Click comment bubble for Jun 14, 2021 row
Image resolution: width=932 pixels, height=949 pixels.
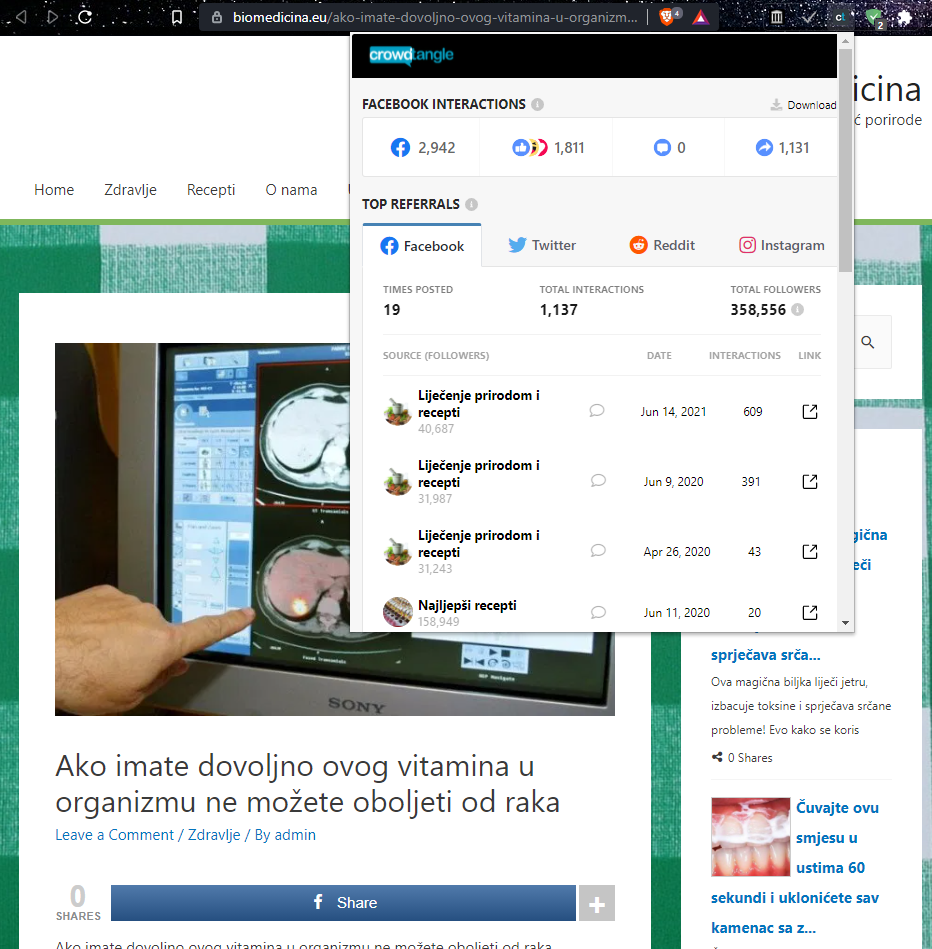click(x=597, y=411)
